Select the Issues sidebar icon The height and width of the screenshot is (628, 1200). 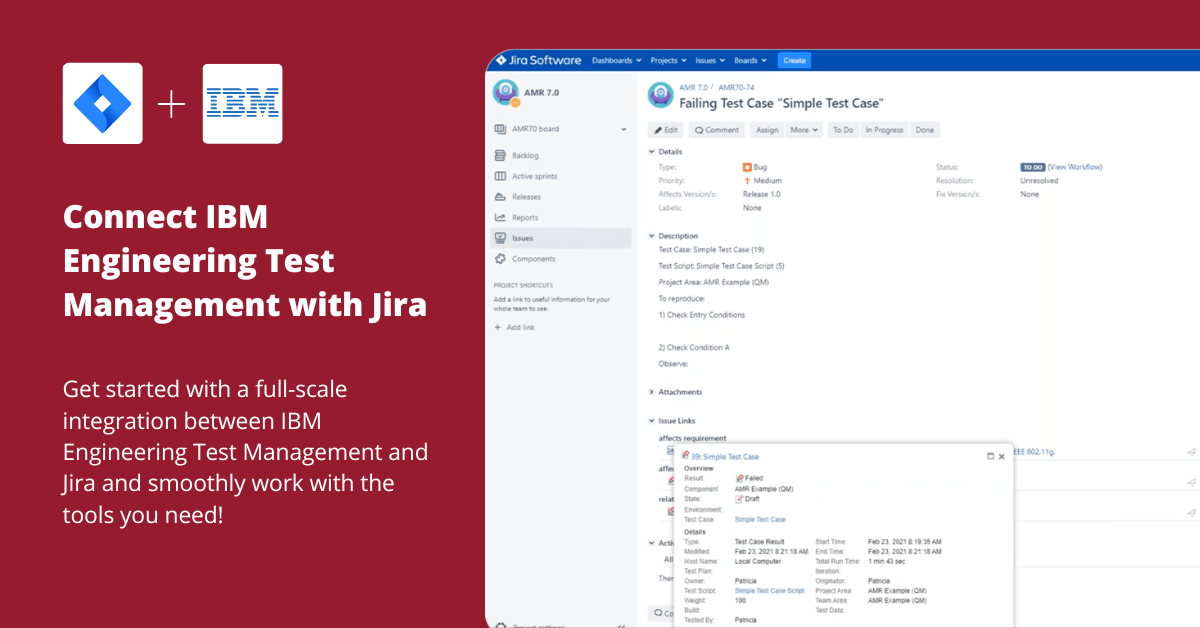coord(500,237)
